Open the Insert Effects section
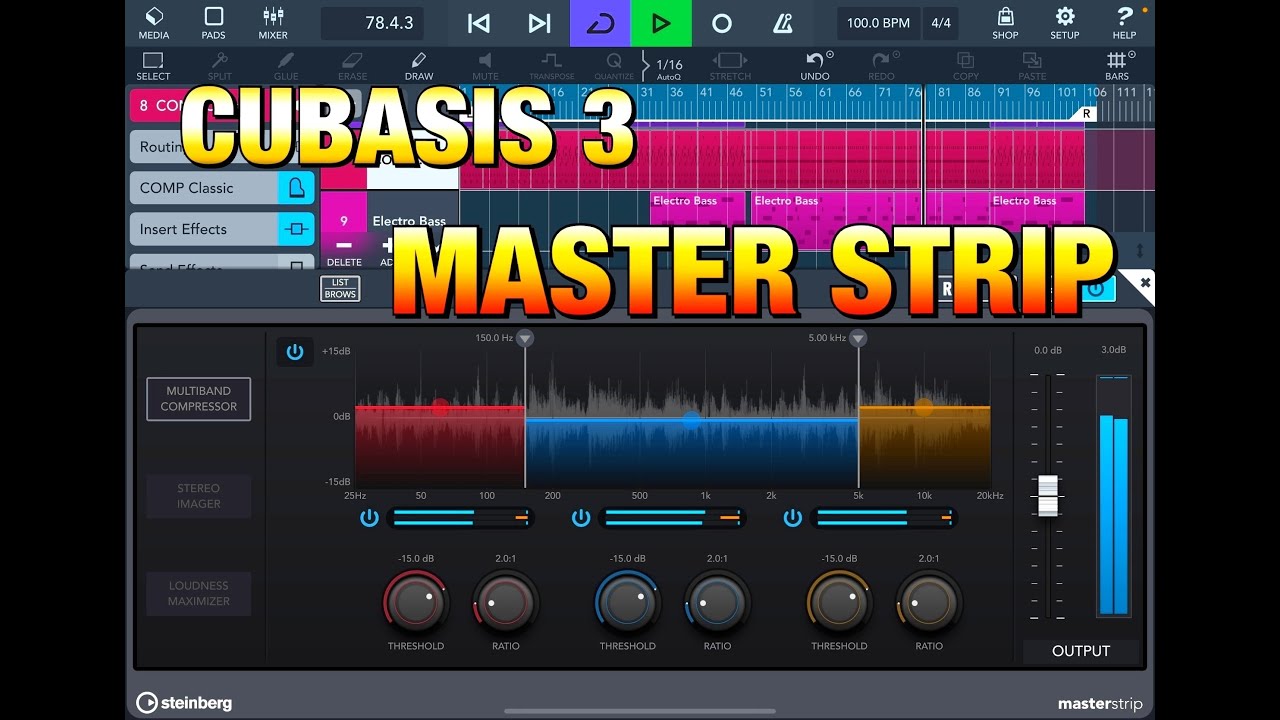The width and height of the screenshot is (1280, 720). (x=204, y=229)
